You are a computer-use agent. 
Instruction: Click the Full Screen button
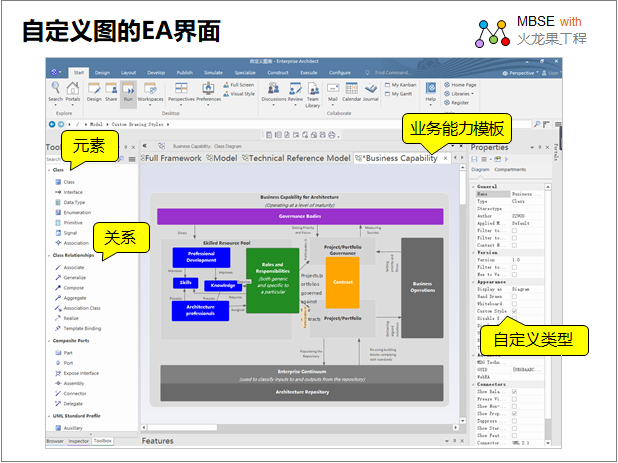coord(238,85)
